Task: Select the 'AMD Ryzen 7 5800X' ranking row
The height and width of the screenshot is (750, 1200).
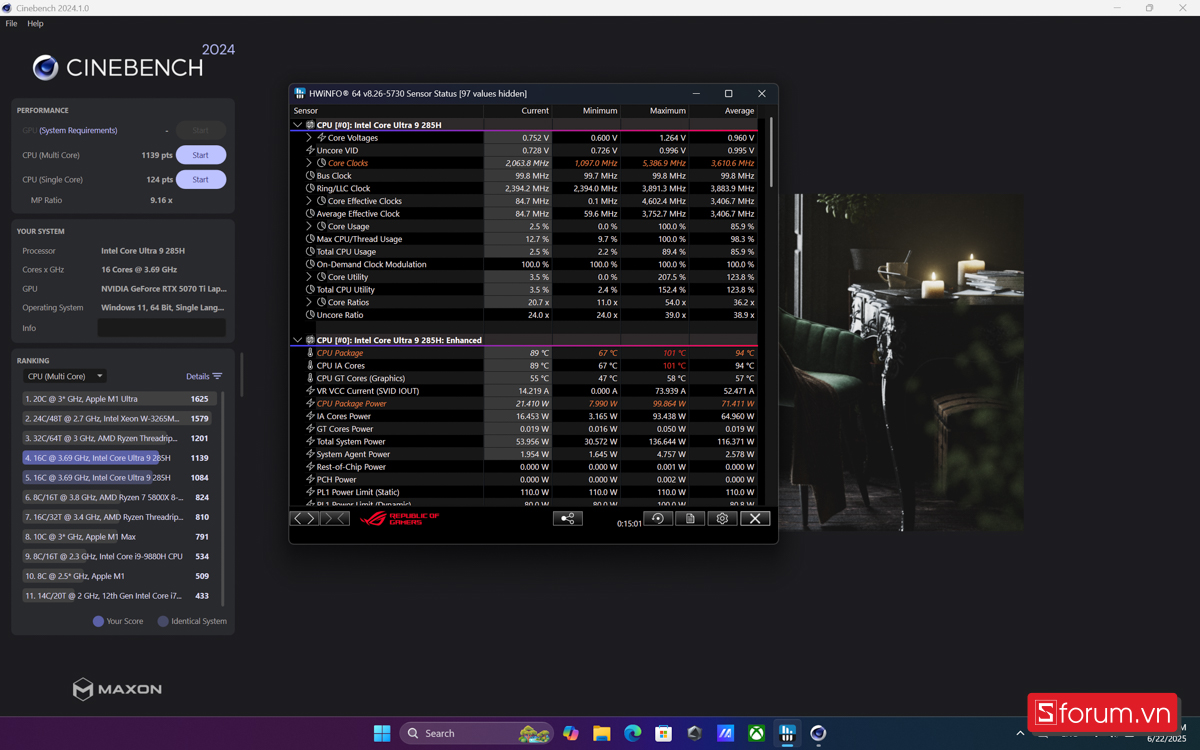Action: click(x=119, y=497)
